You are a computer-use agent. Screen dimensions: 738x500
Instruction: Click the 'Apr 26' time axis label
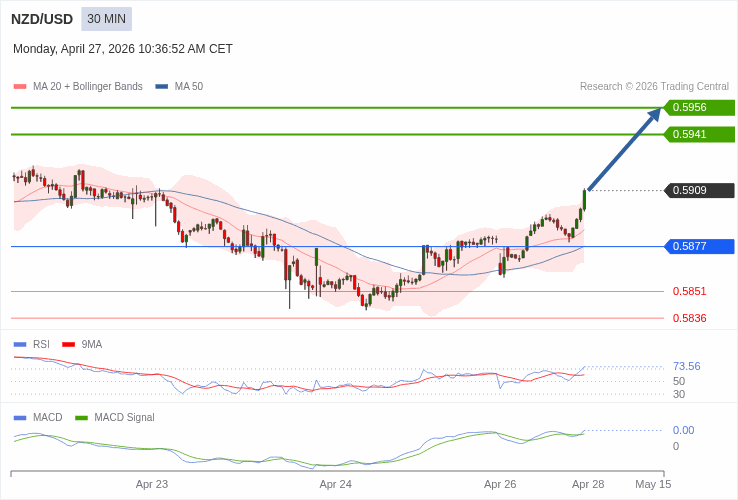[x=500, y=484]
